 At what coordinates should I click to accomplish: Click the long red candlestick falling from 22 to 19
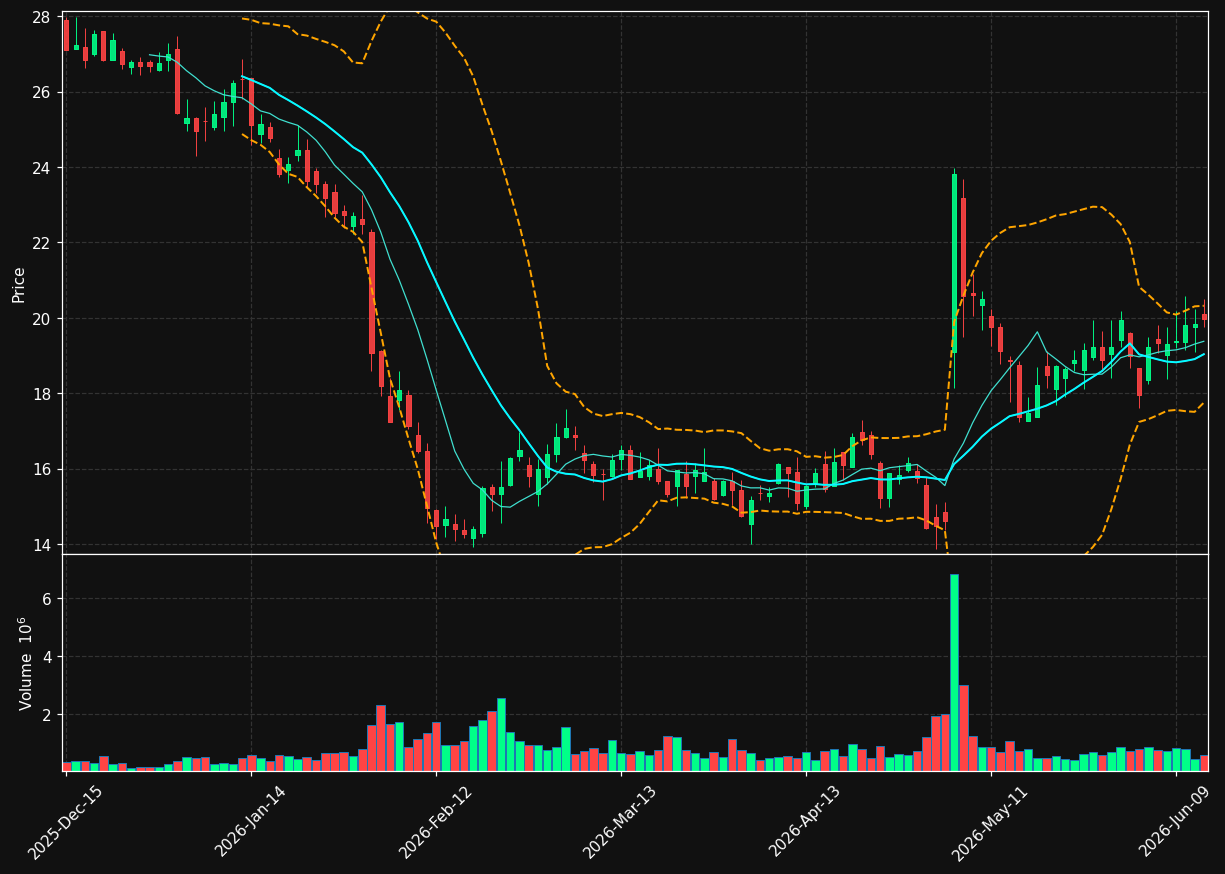click(372, 293)
